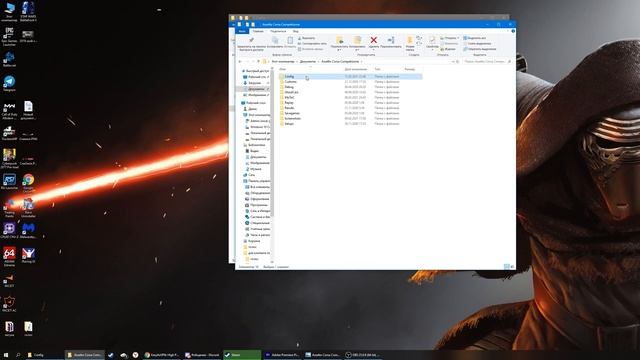
Task: Switch to details view icon in status bar
Action: [x=507, y=267]
